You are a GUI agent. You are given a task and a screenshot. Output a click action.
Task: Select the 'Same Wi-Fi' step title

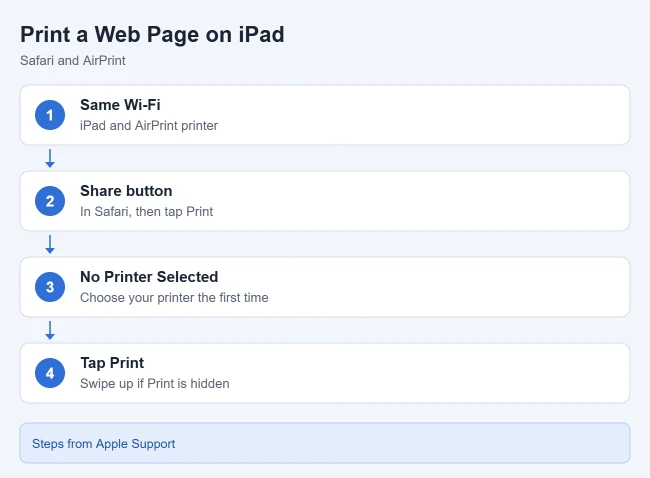pyautogui.click(x=120, y=105)
